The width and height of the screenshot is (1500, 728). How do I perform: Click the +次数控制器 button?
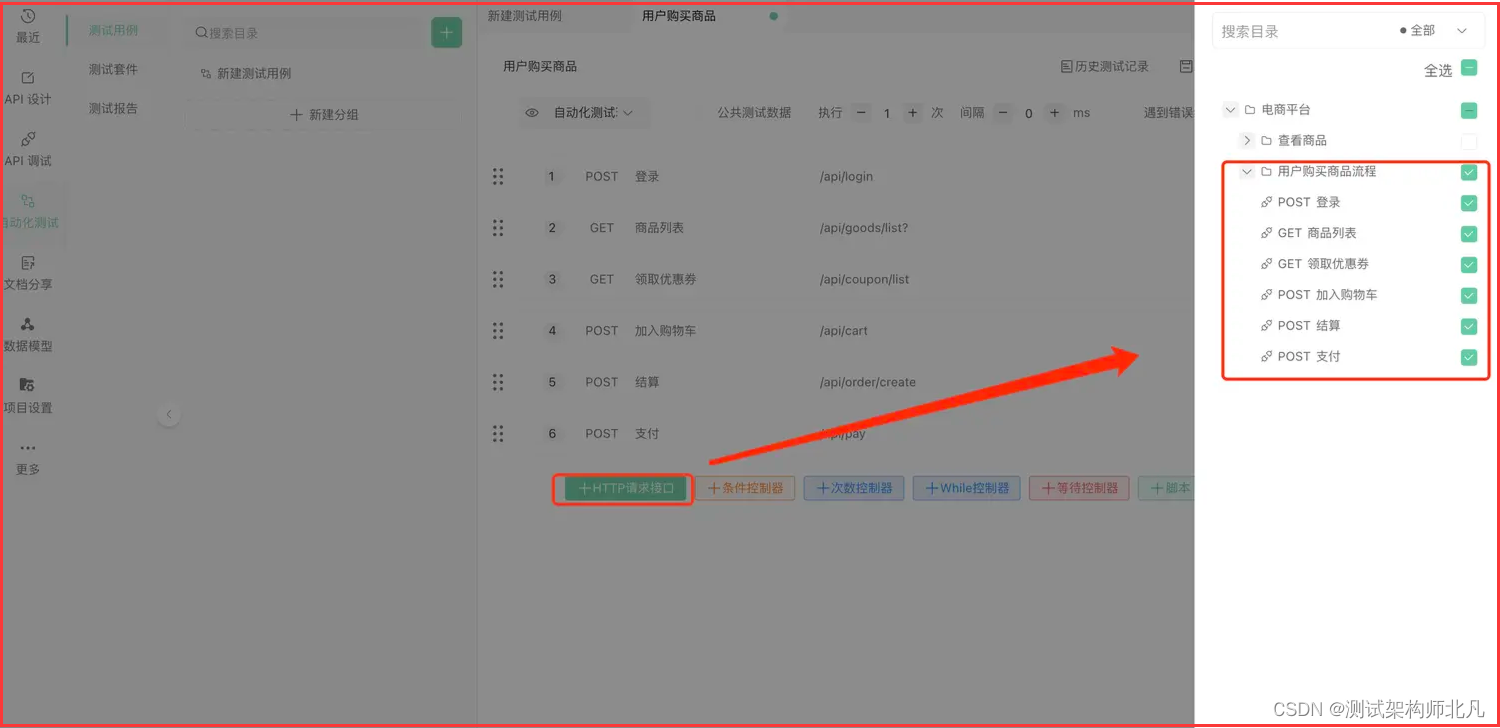tap(855, 489)
